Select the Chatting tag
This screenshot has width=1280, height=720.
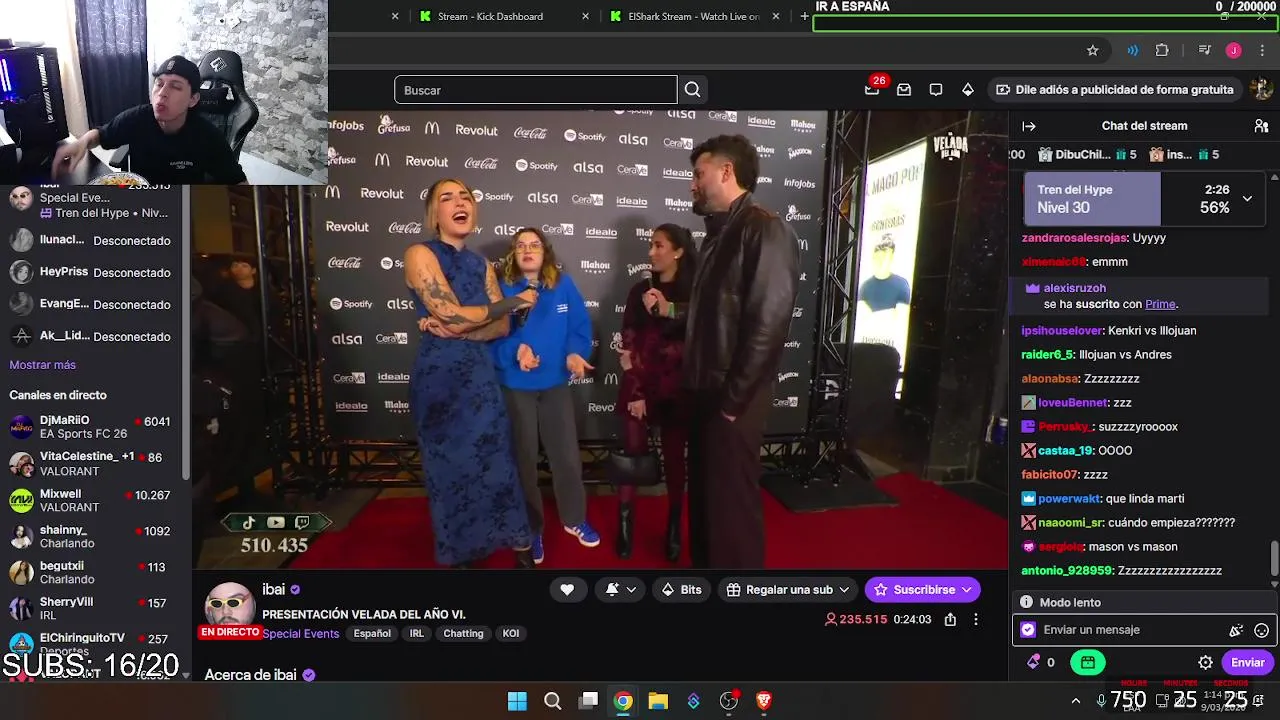point(463,634)
